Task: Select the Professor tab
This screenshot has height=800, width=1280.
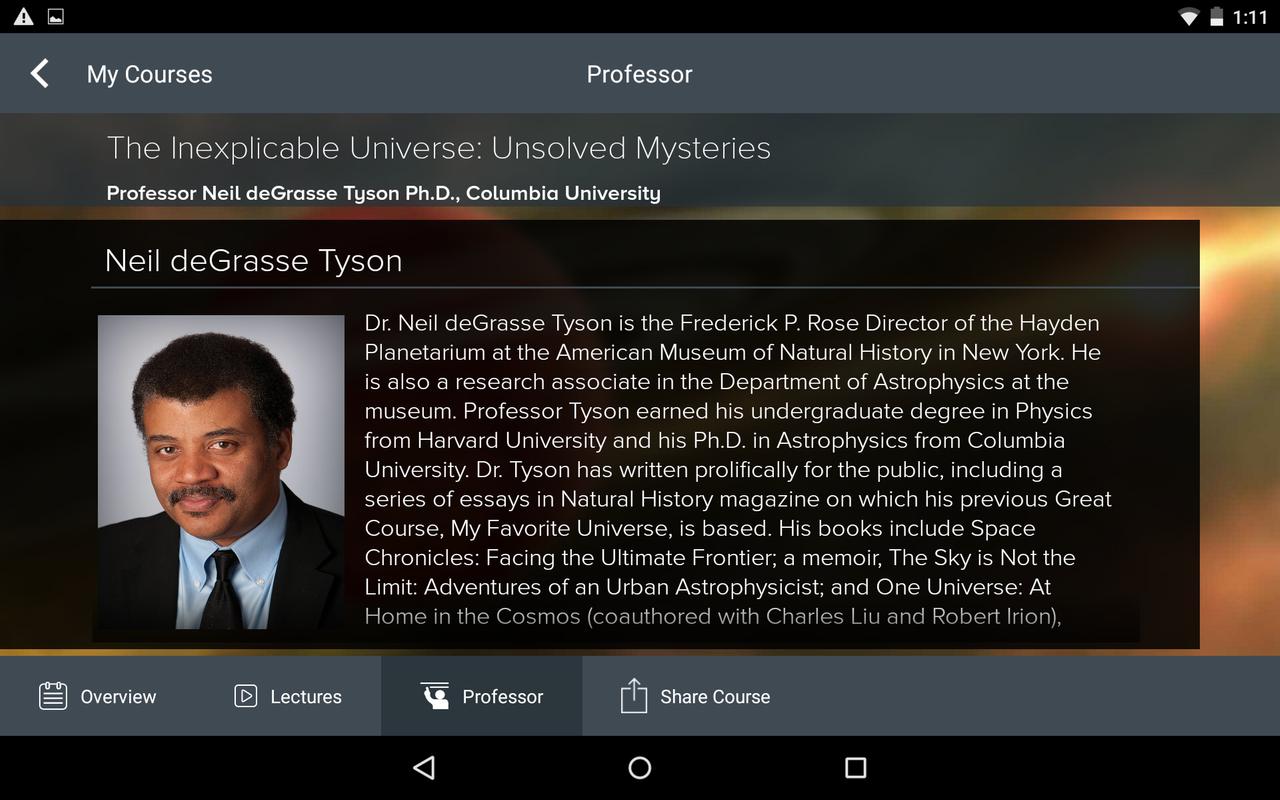Action: (x=482, y=696)
